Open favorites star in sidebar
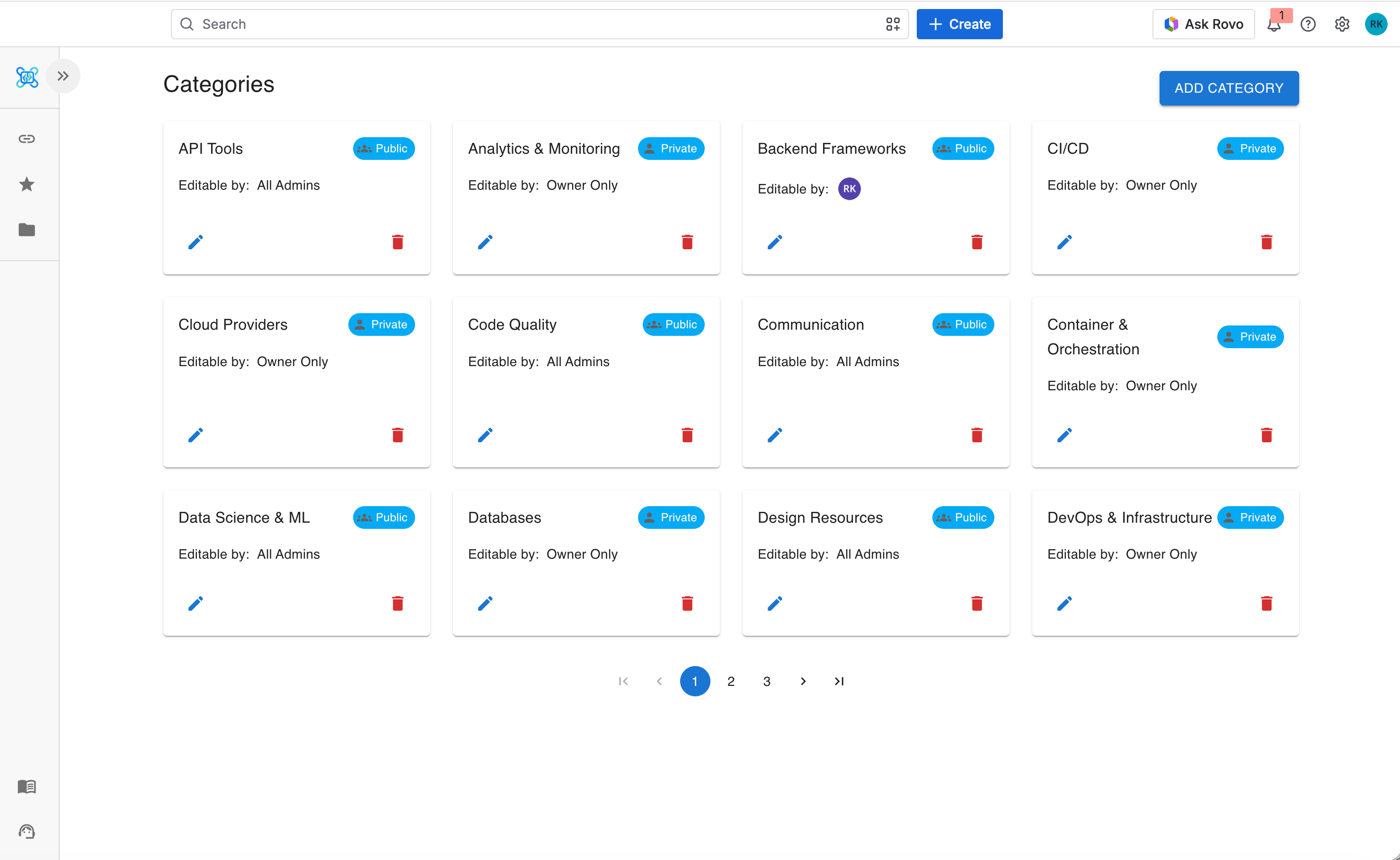 (27, 184)
